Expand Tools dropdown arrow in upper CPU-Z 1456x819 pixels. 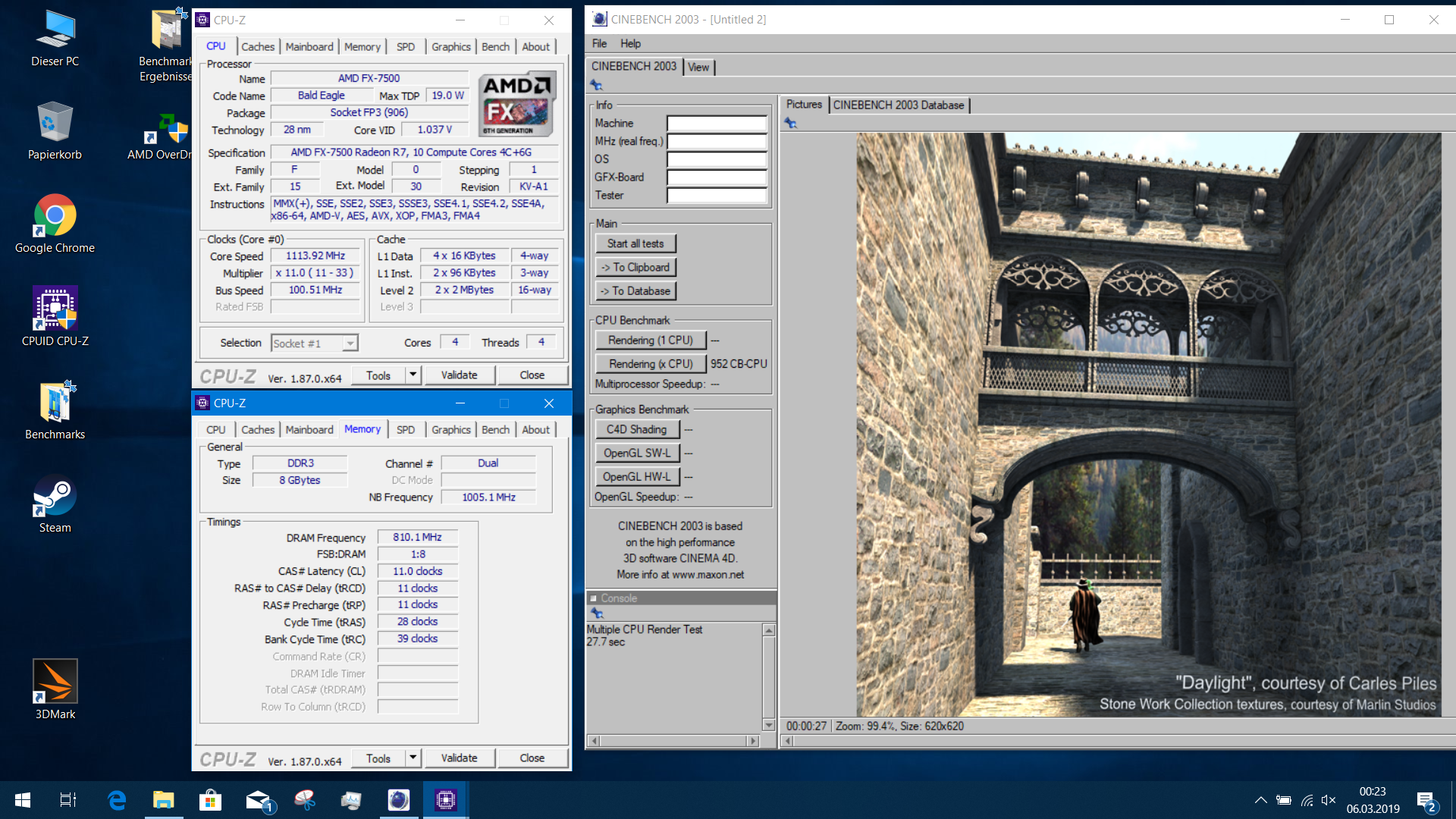pos(413,375)
